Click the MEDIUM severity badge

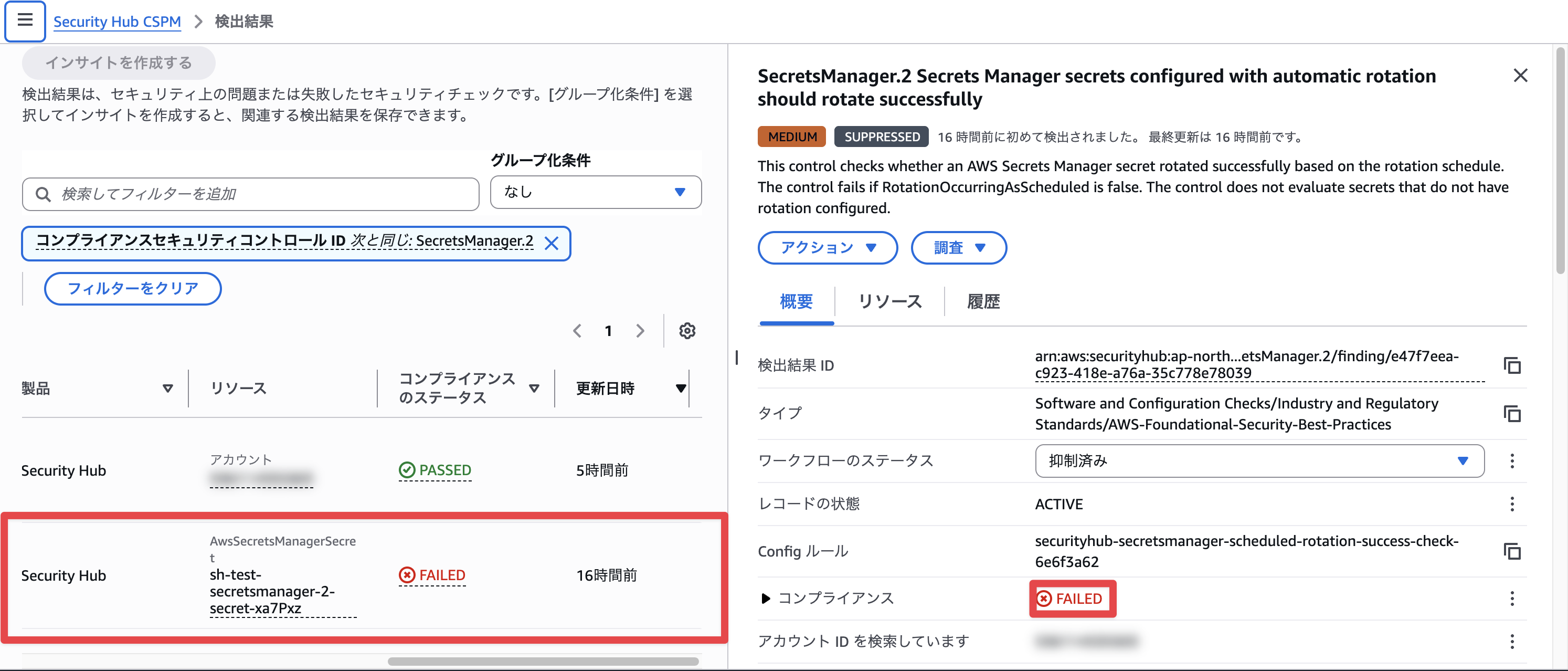coord(791,137)
